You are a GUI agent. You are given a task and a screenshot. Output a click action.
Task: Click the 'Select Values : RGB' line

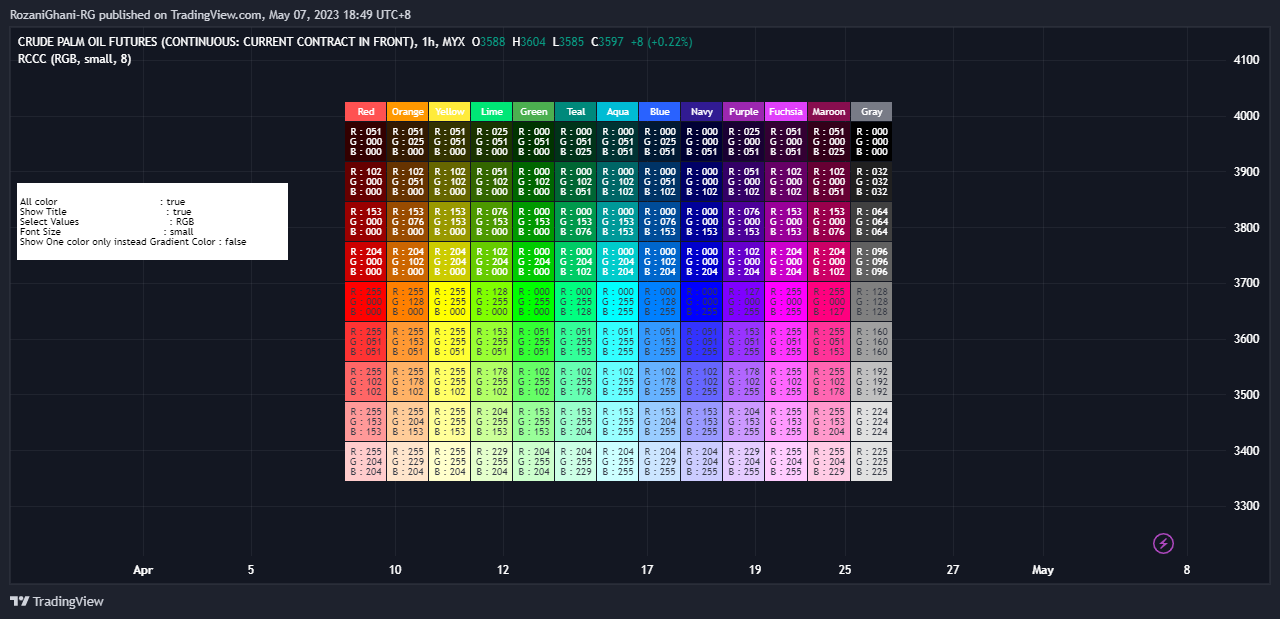tap(107, 222)
